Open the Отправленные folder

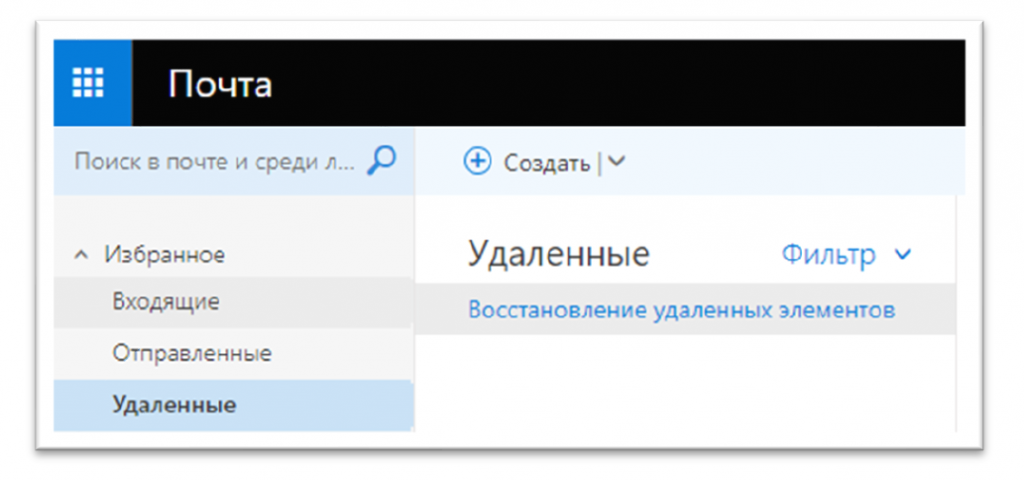point(192,353)
